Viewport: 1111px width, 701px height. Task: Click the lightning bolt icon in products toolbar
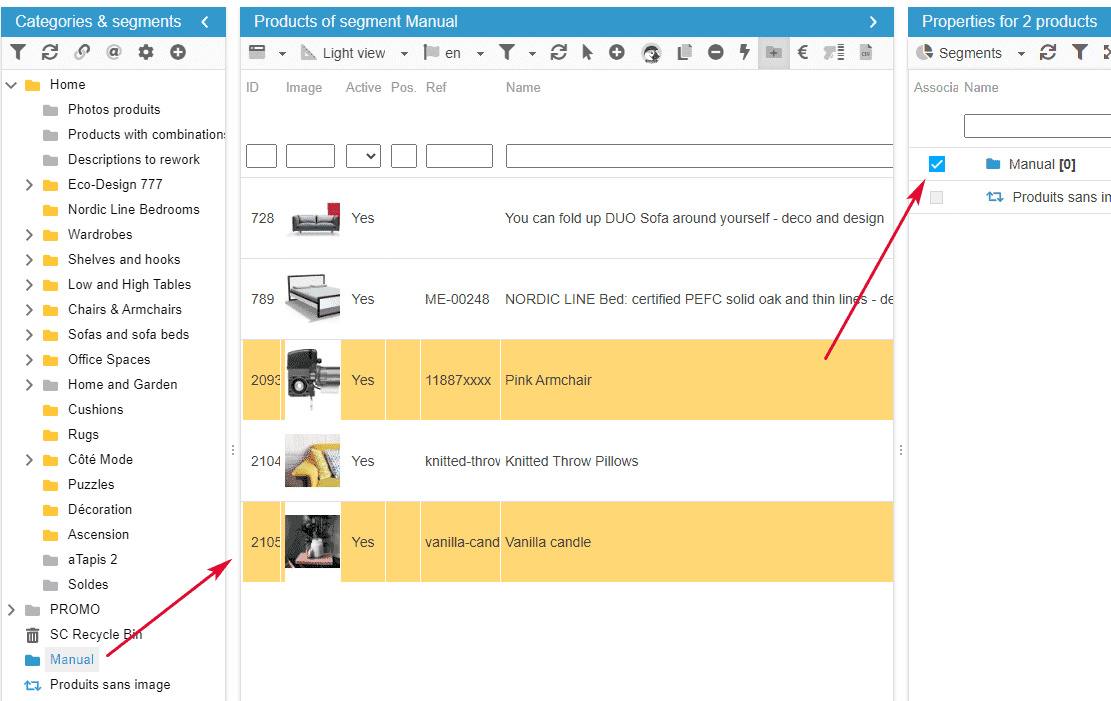[x=744, y=53]
